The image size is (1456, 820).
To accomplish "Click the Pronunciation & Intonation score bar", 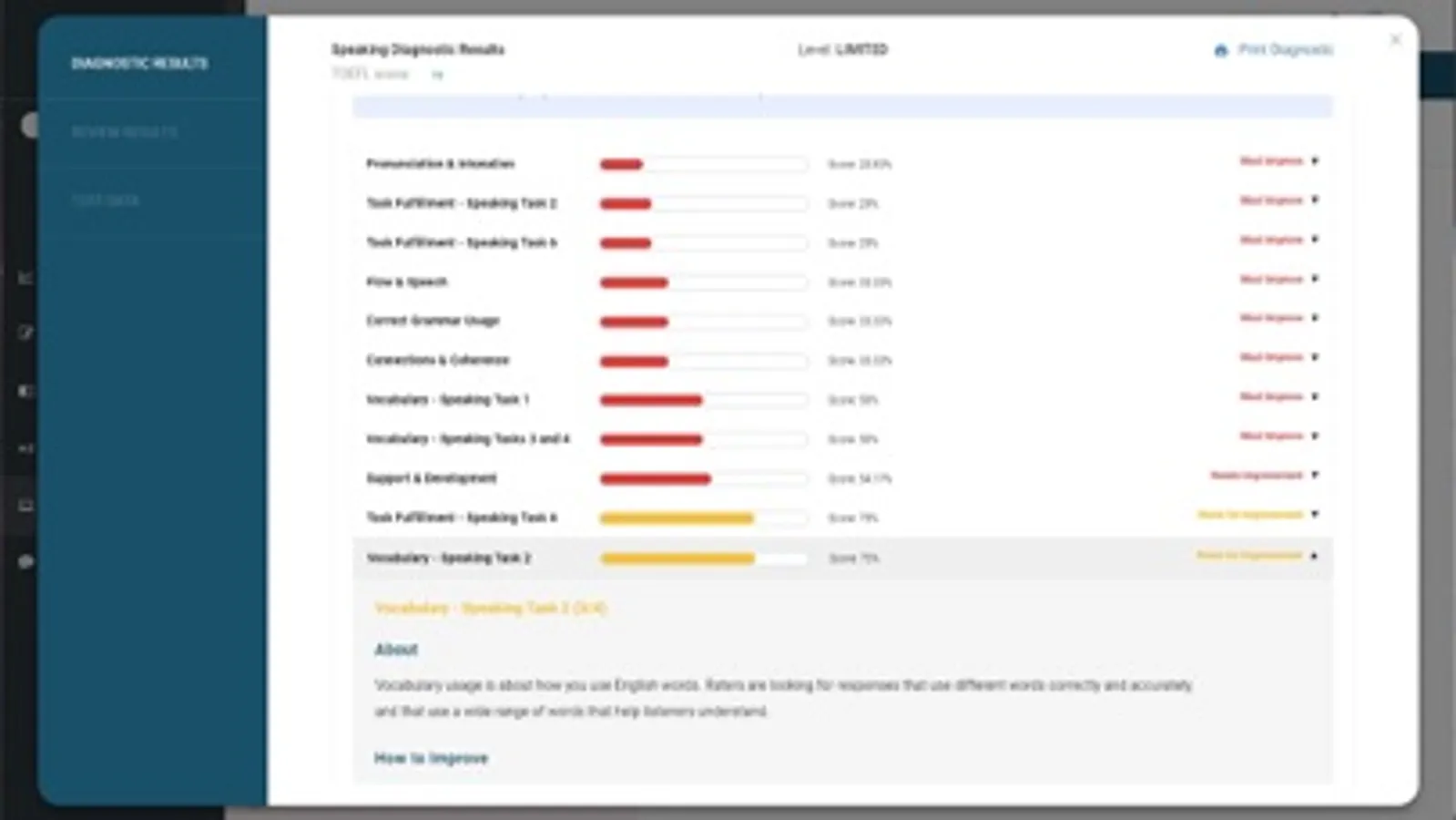I will [x=703, y=165].
